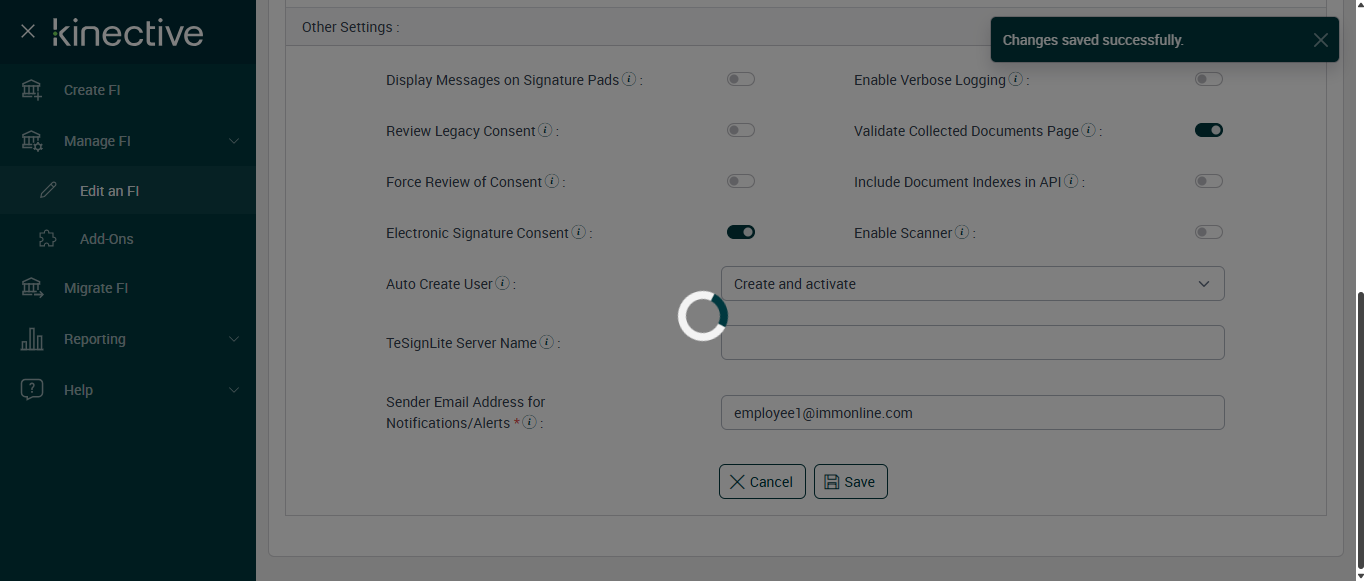Click info icon next to Enable Verbose Logging
This screenshot has height=581, width=1366.
click(1015, 79)
